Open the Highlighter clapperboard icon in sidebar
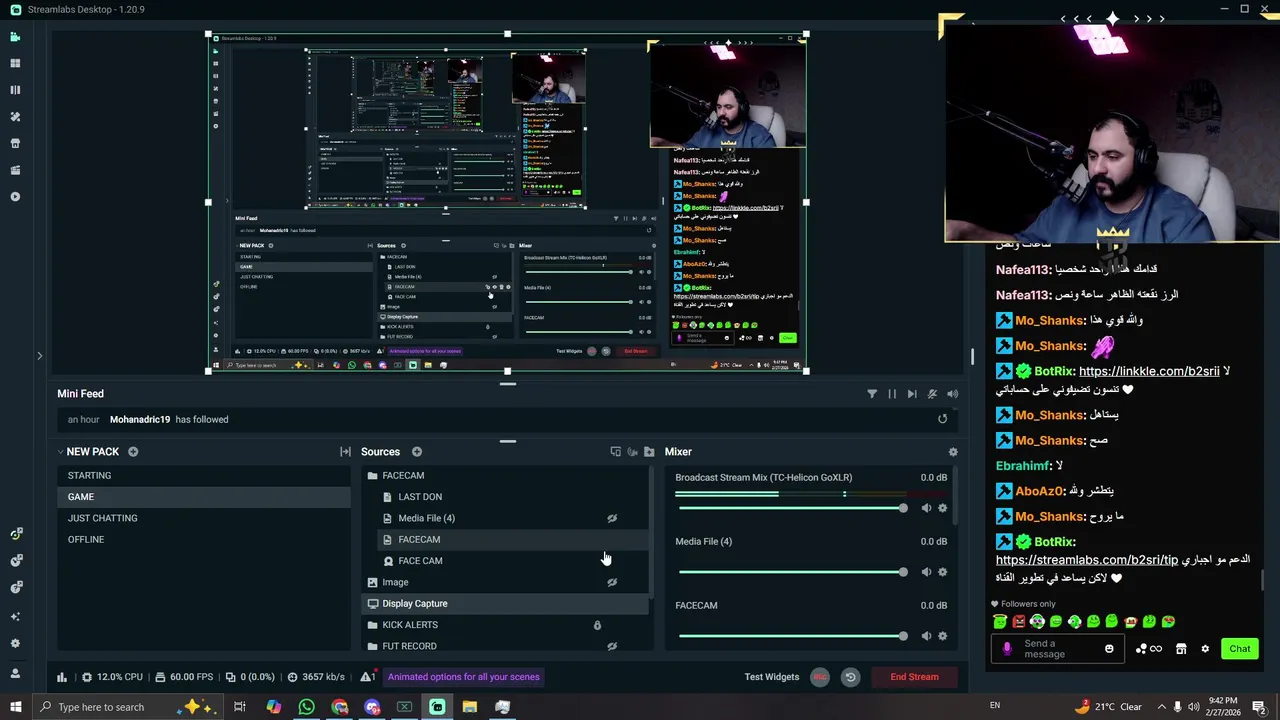This screenshot has height=720, width=1280. pyautogui.click(x=15, y=170)
